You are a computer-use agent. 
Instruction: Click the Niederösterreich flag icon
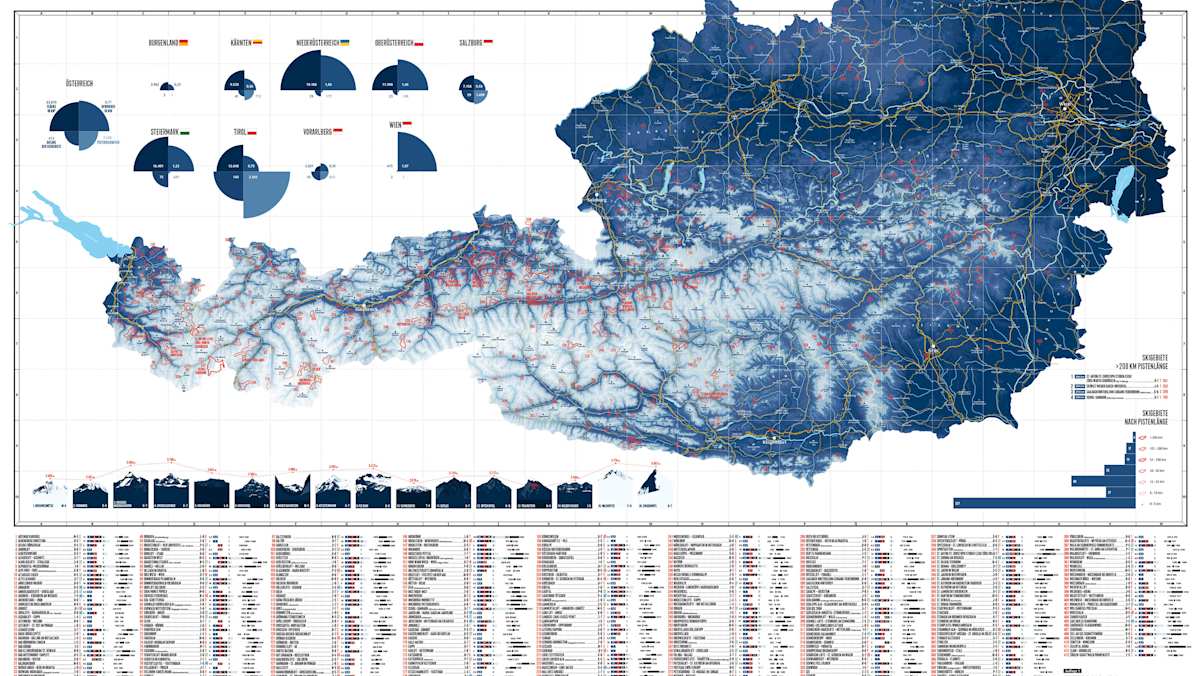click(x=345, y=42)
